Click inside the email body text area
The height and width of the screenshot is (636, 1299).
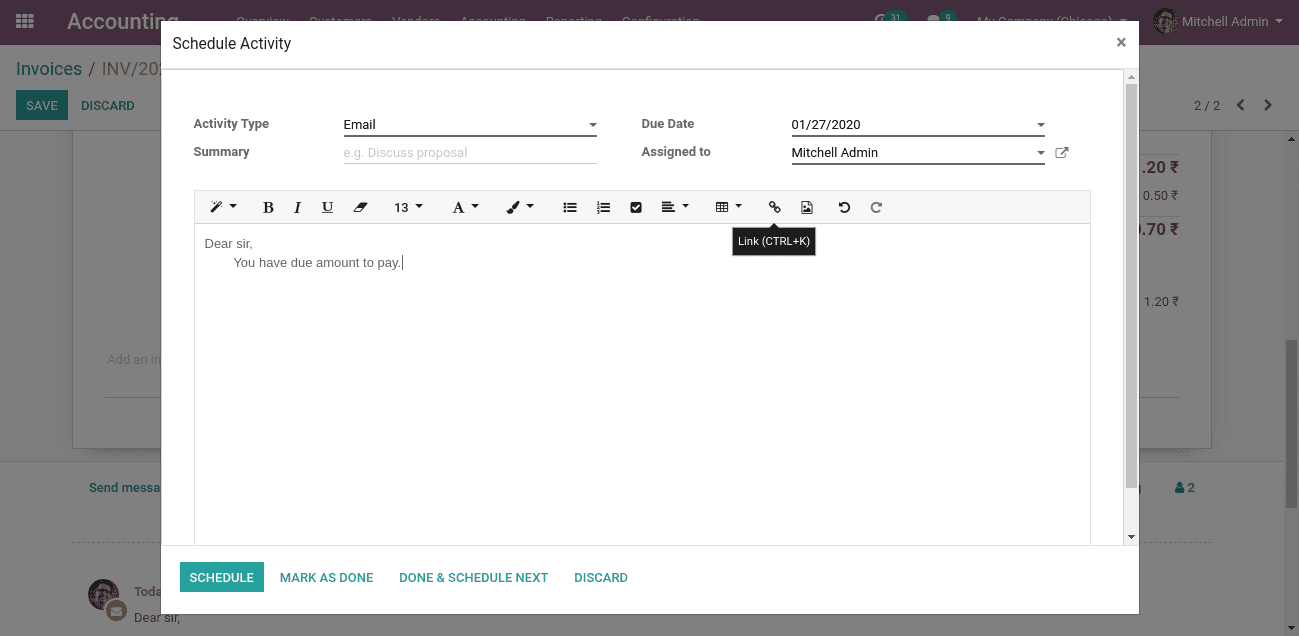pos(642,385)
